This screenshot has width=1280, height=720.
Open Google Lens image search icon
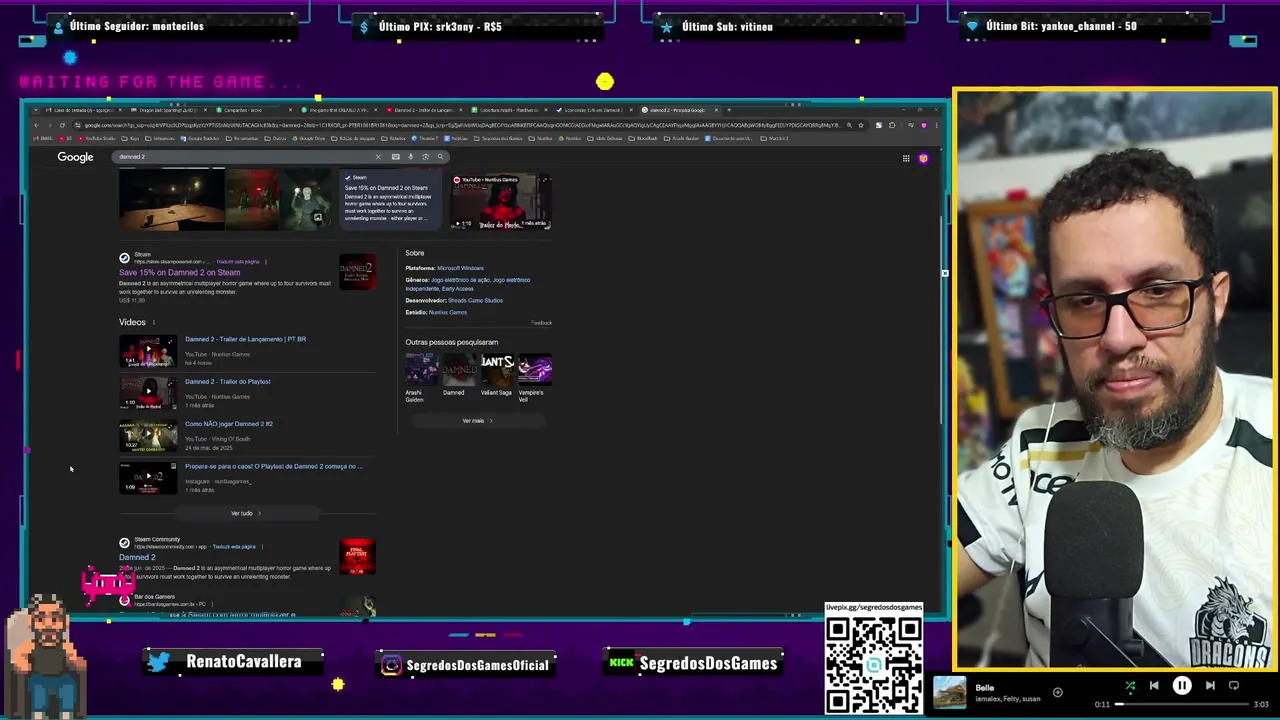click(x=425, y=157)
